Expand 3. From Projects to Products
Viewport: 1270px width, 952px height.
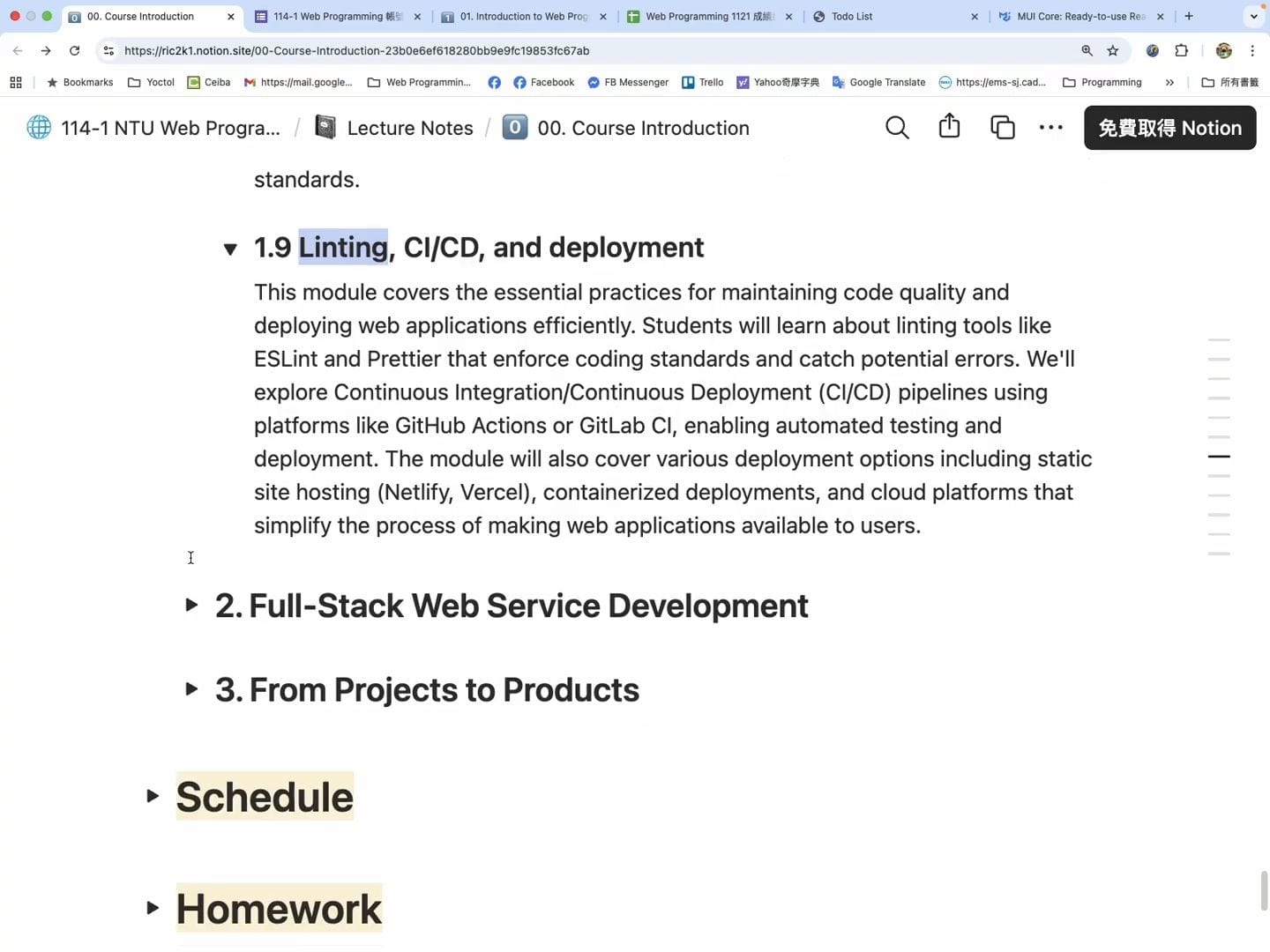(191, 689)
